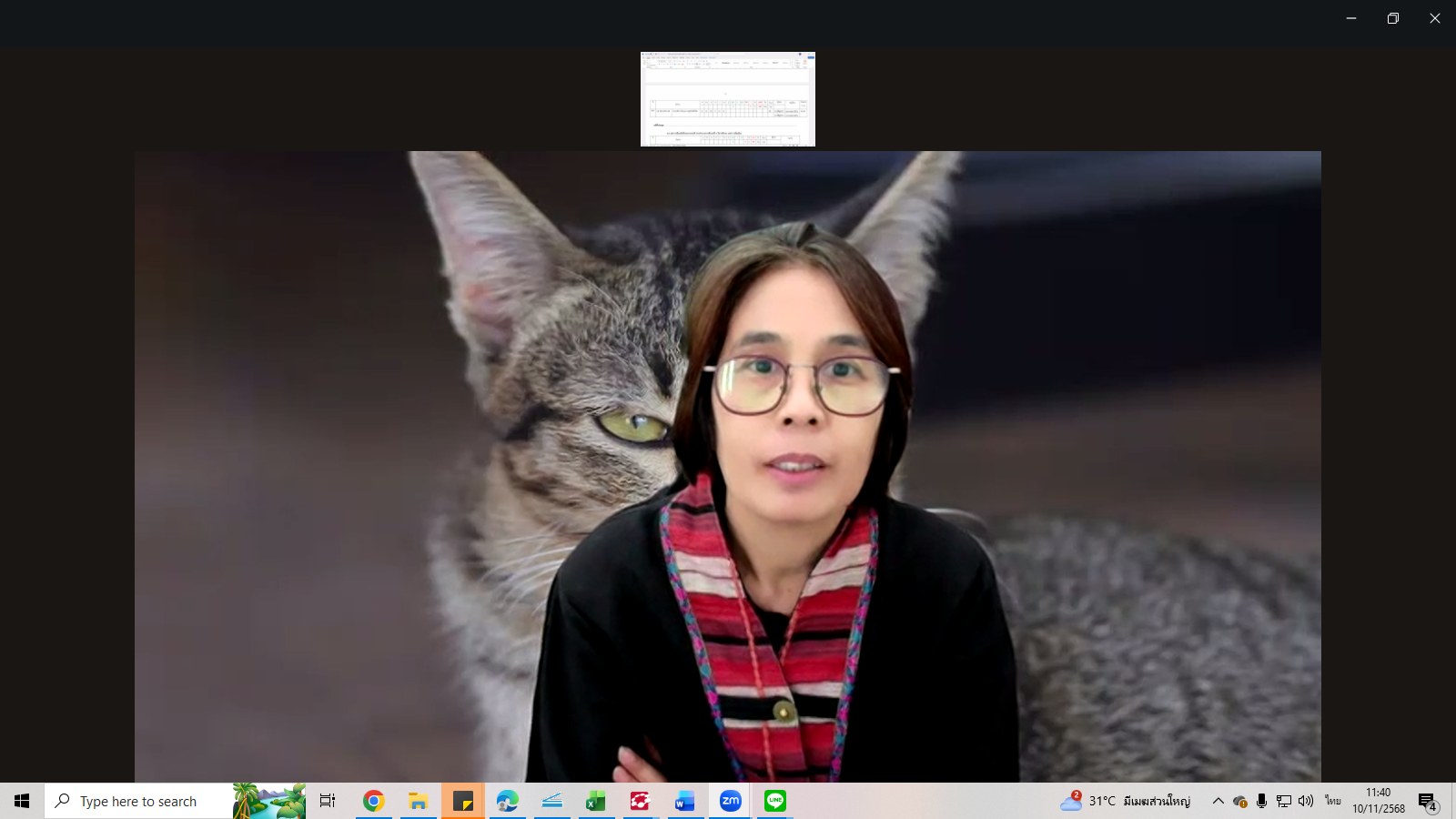
Task: Open the LINE app in taskbar
Action: click(x=775, y=801)
